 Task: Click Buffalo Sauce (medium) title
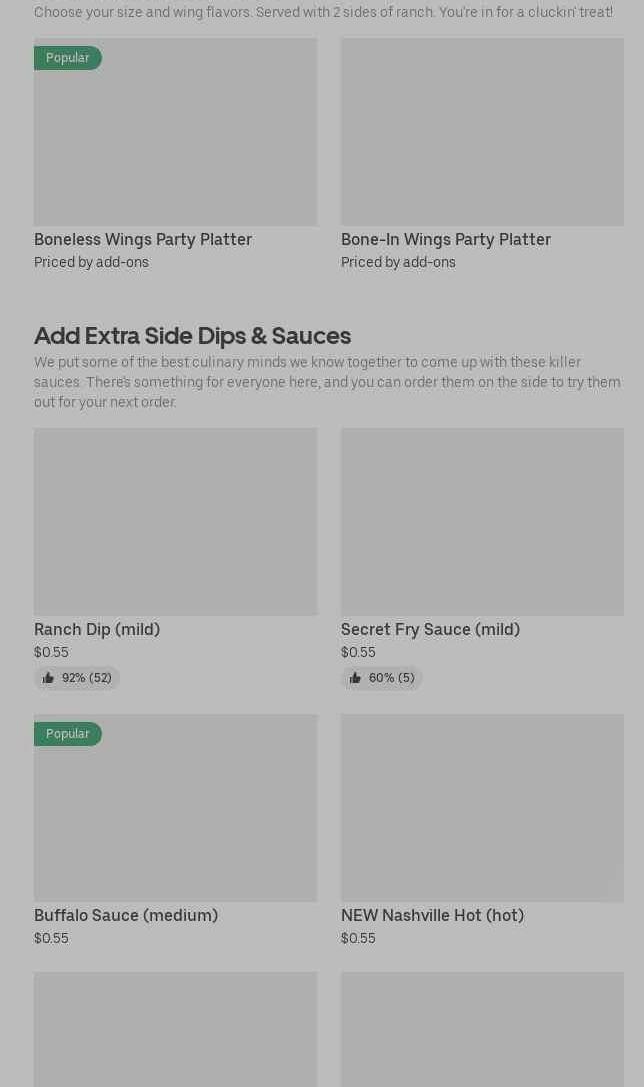click(x=126, y=915)
